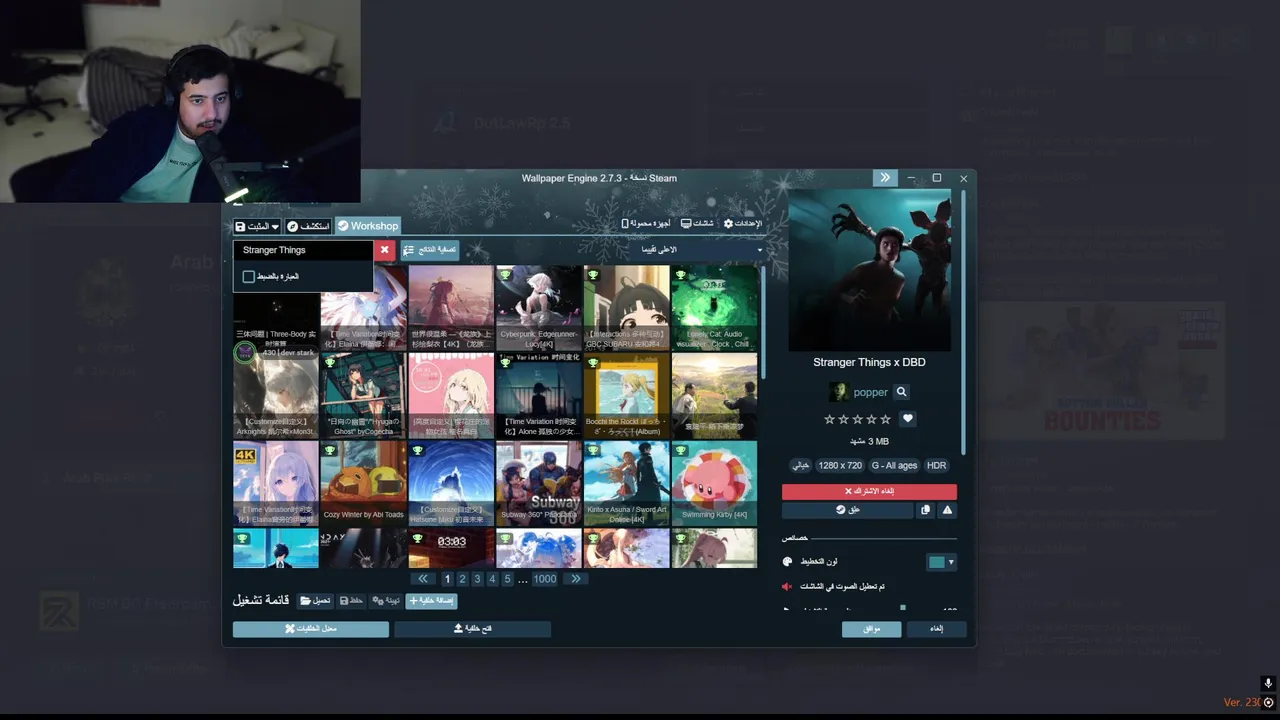Rate wallpaper with fifth star
1280x720 pixels.
(885, 419)
